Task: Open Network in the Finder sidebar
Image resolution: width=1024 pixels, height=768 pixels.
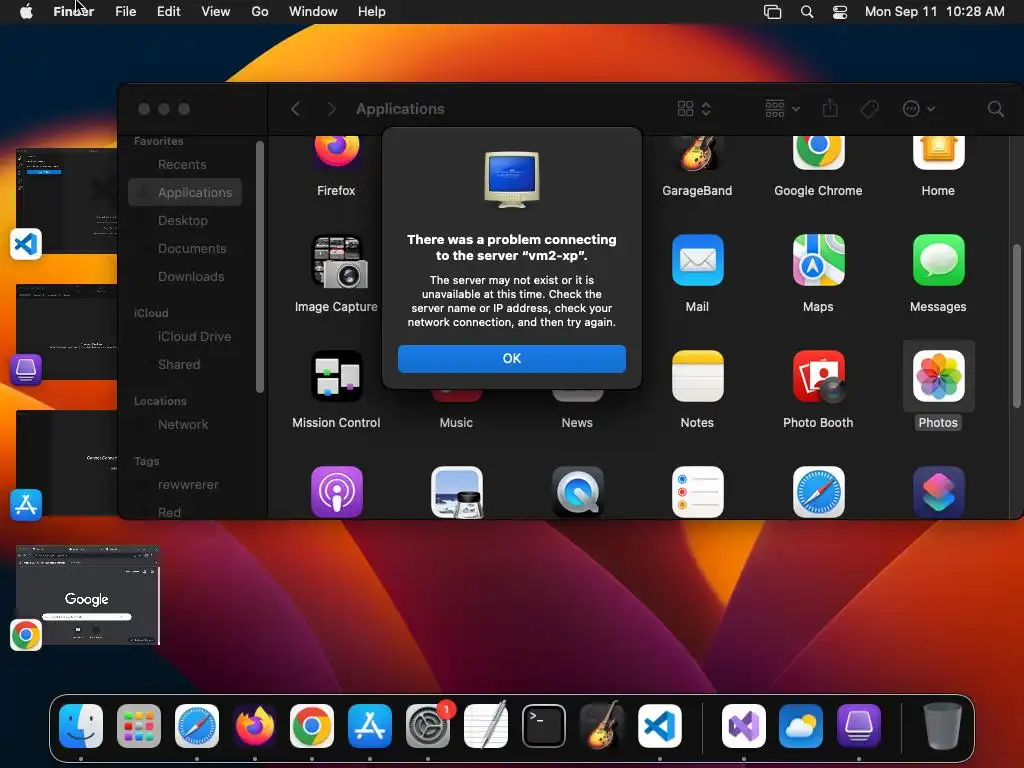Action: 185,424
